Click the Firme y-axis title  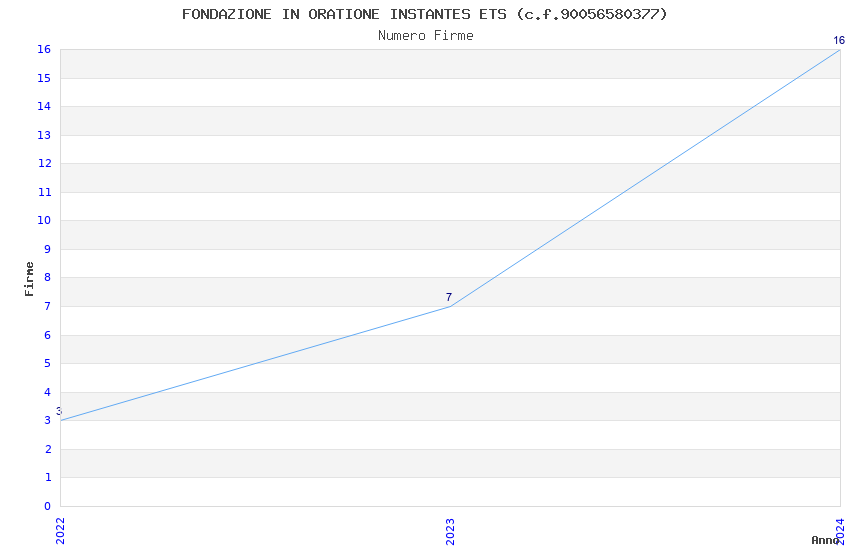click(29, 279)
